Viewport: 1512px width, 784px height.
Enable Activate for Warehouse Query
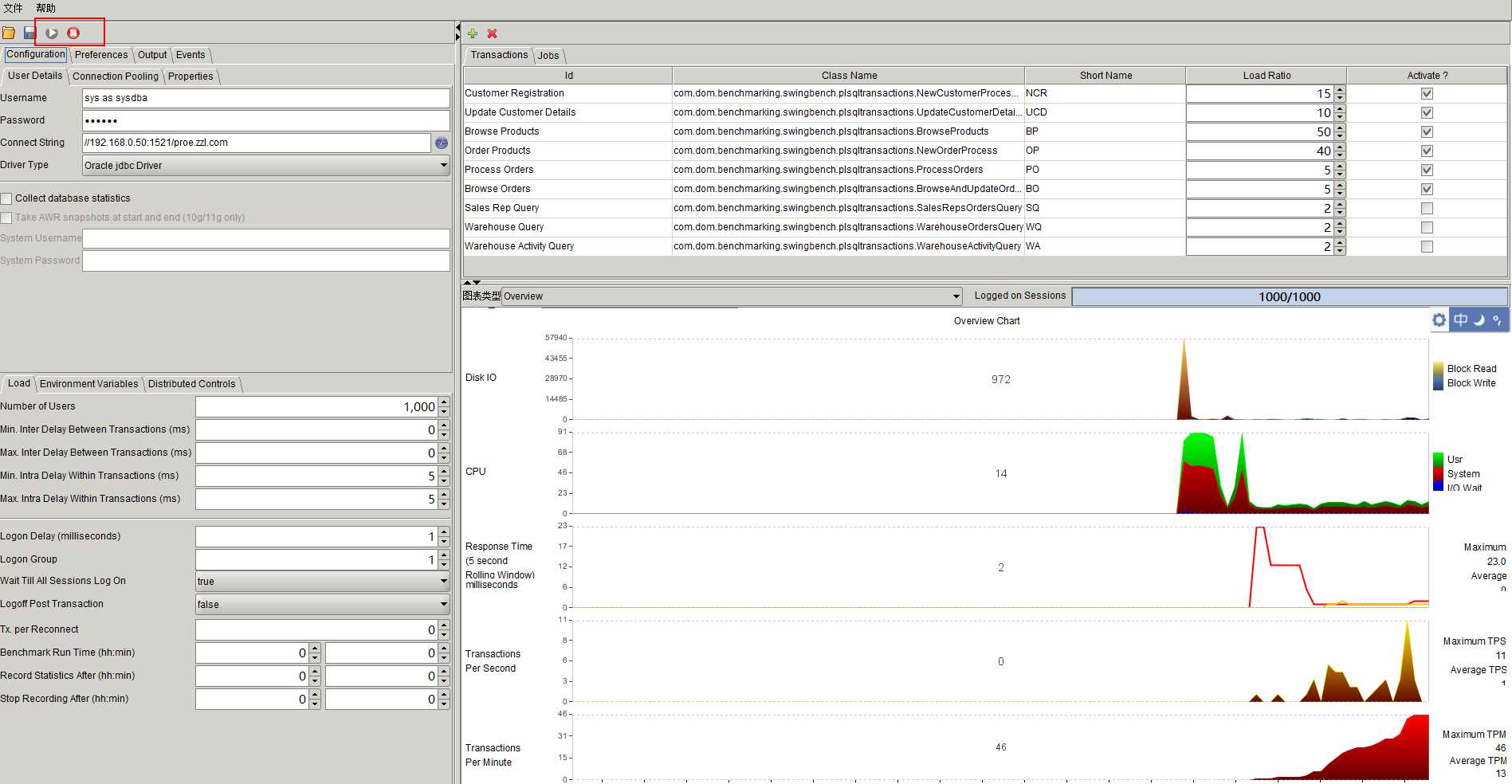(x=1427, y=227)
